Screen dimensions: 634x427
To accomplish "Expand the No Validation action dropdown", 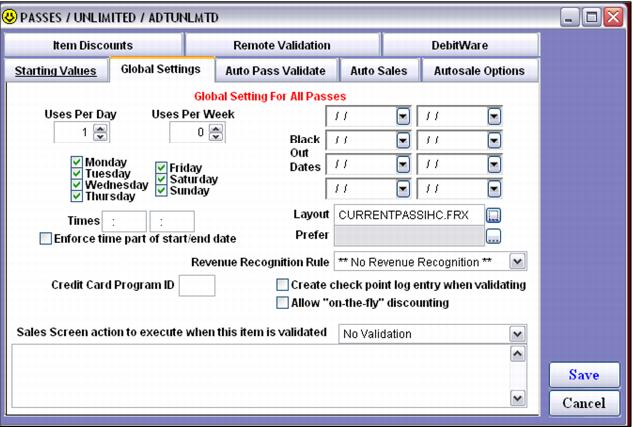I will tap(516, 333).
